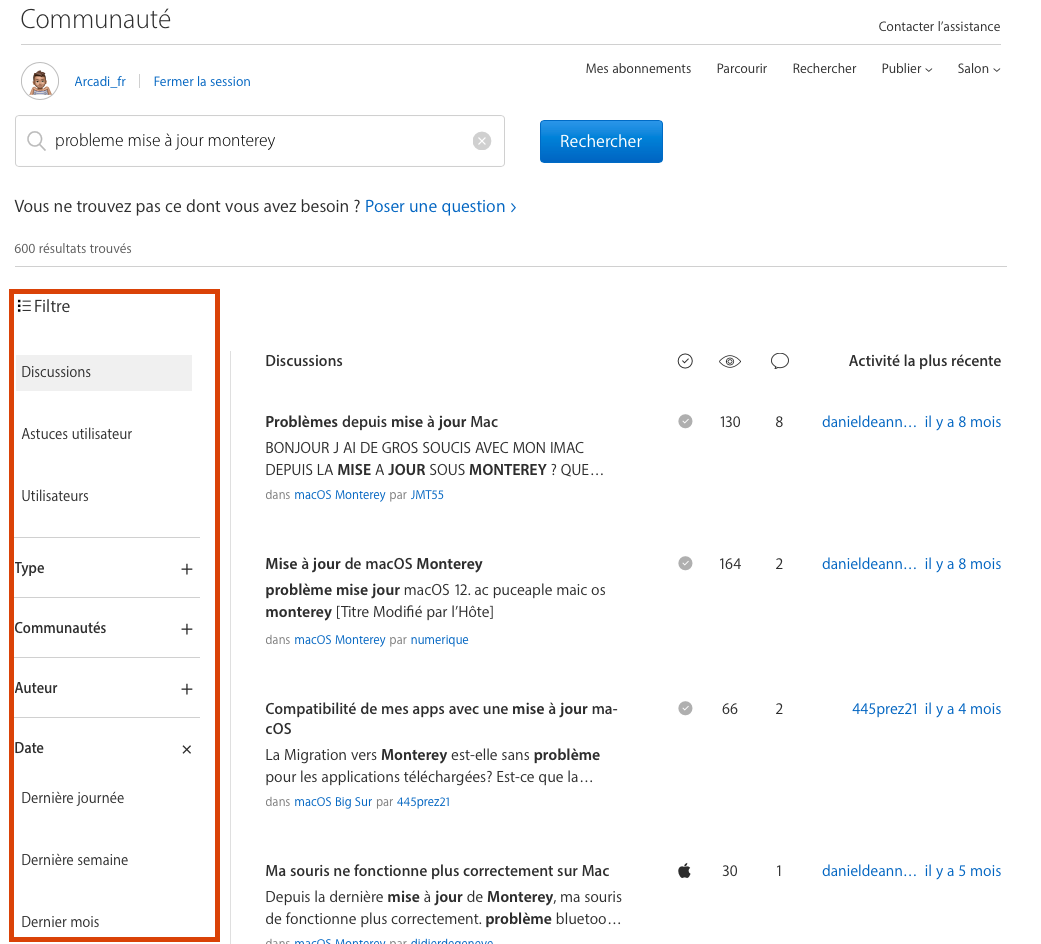Open Problèmes depuis mise à jour Mac discussion
This screenshot has width=1041, height=944.
tap(381, 422)
